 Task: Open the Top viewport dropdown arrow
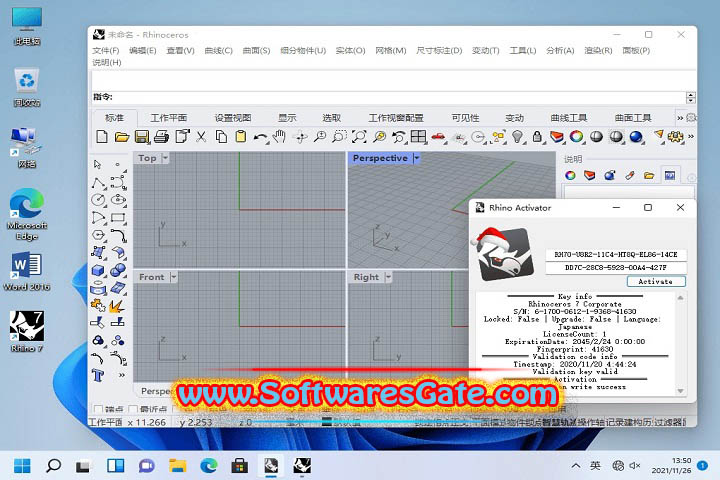click(165, 158)
